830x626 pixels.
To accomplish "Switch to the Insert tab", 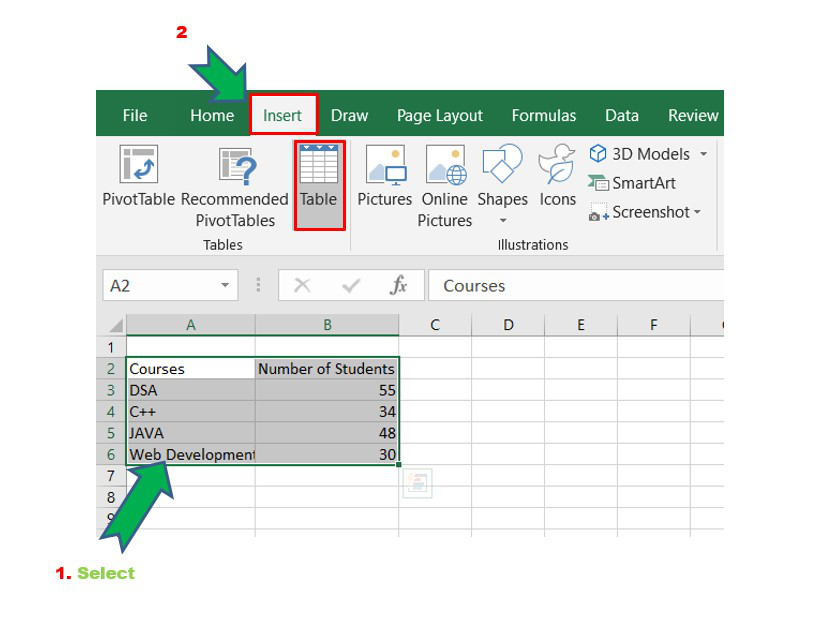I will (283, 115).
